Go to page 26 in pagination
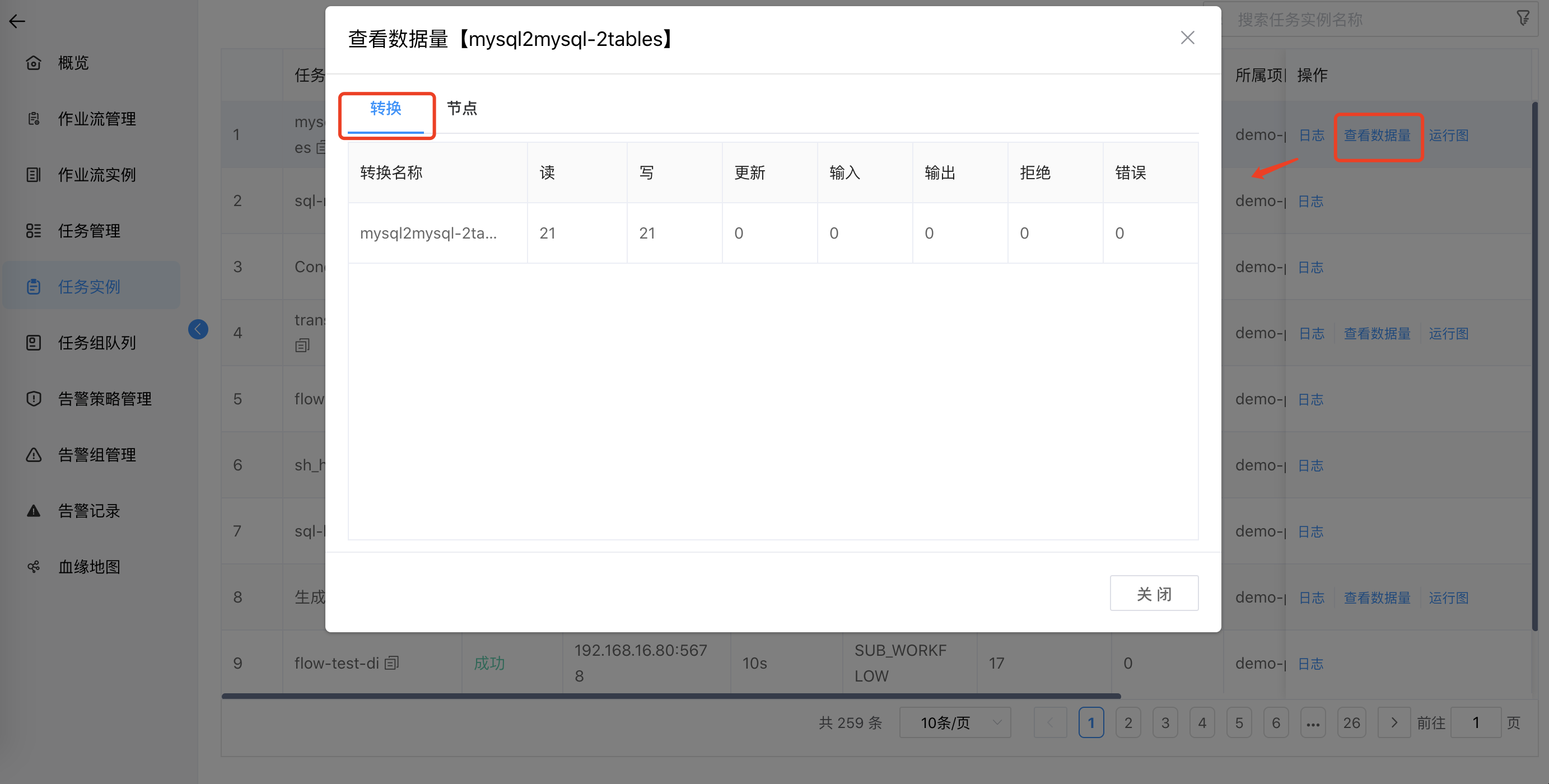 (x=1351, y=722)
